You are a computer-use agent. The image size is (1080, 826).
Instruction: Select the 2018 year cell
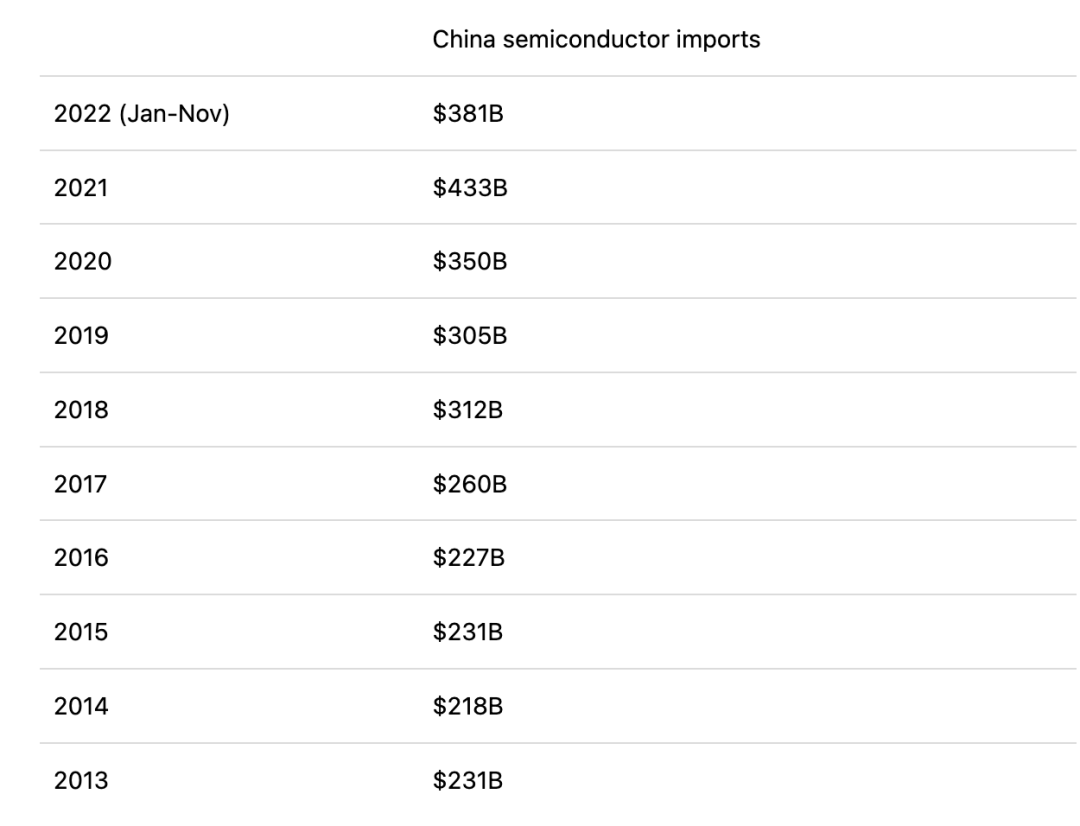pos(81,410)
